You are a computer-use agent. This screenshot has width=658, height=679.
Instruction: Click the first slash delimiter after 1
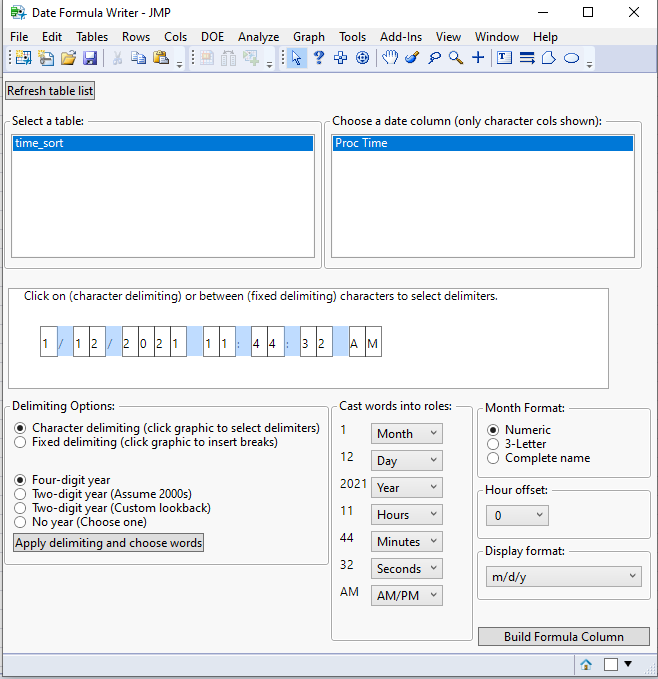[x=65, y=342]
